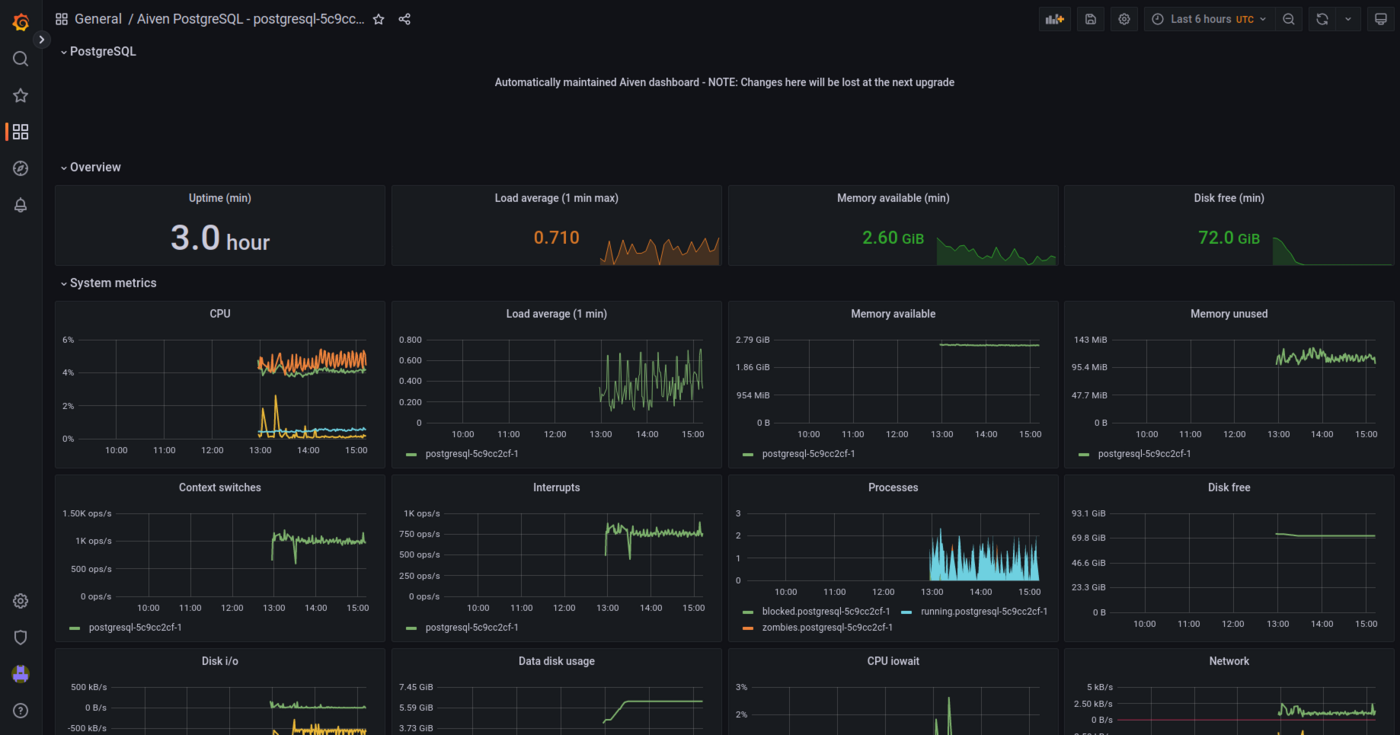Enable TV kiosk mode with the monitor icon
This screenshot has height=735, width=1400.
coord(1382,18)
